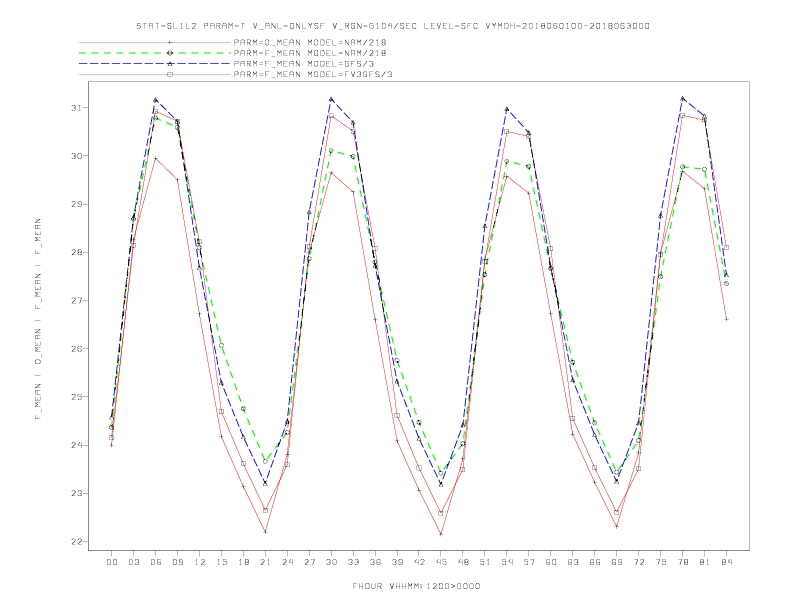
Task: Click the chart title starting with STAT=SL1L2
Action: pos(392,26)
